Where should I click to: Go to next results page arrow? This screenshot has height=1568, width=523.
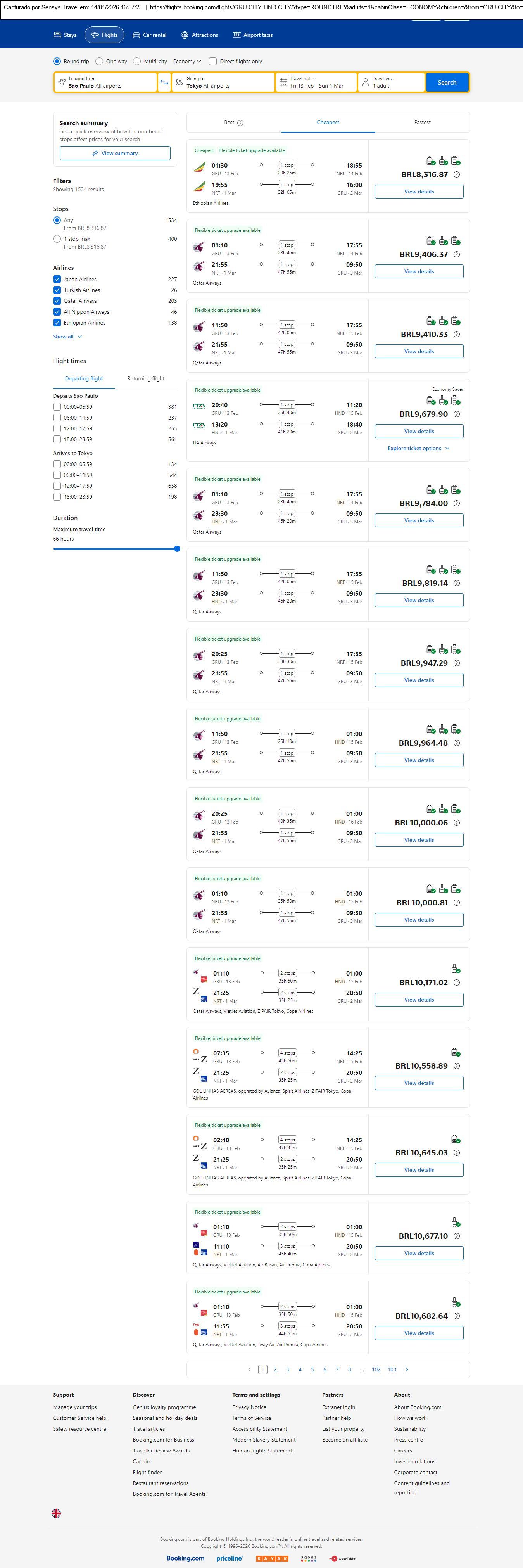coord(407,1369)
